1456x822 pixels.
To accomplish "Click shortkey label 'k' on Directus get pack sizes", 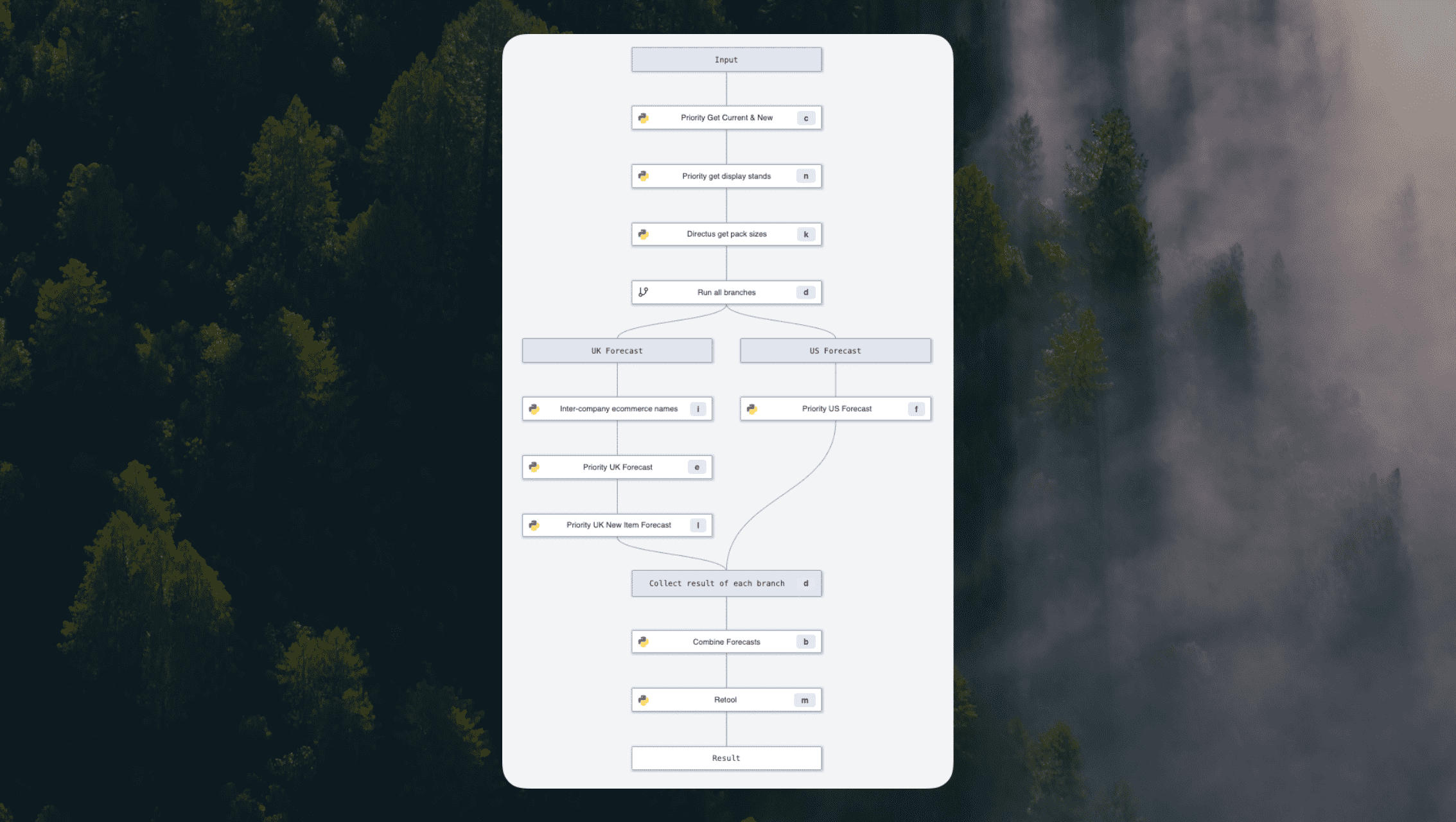I will point(806,234).
